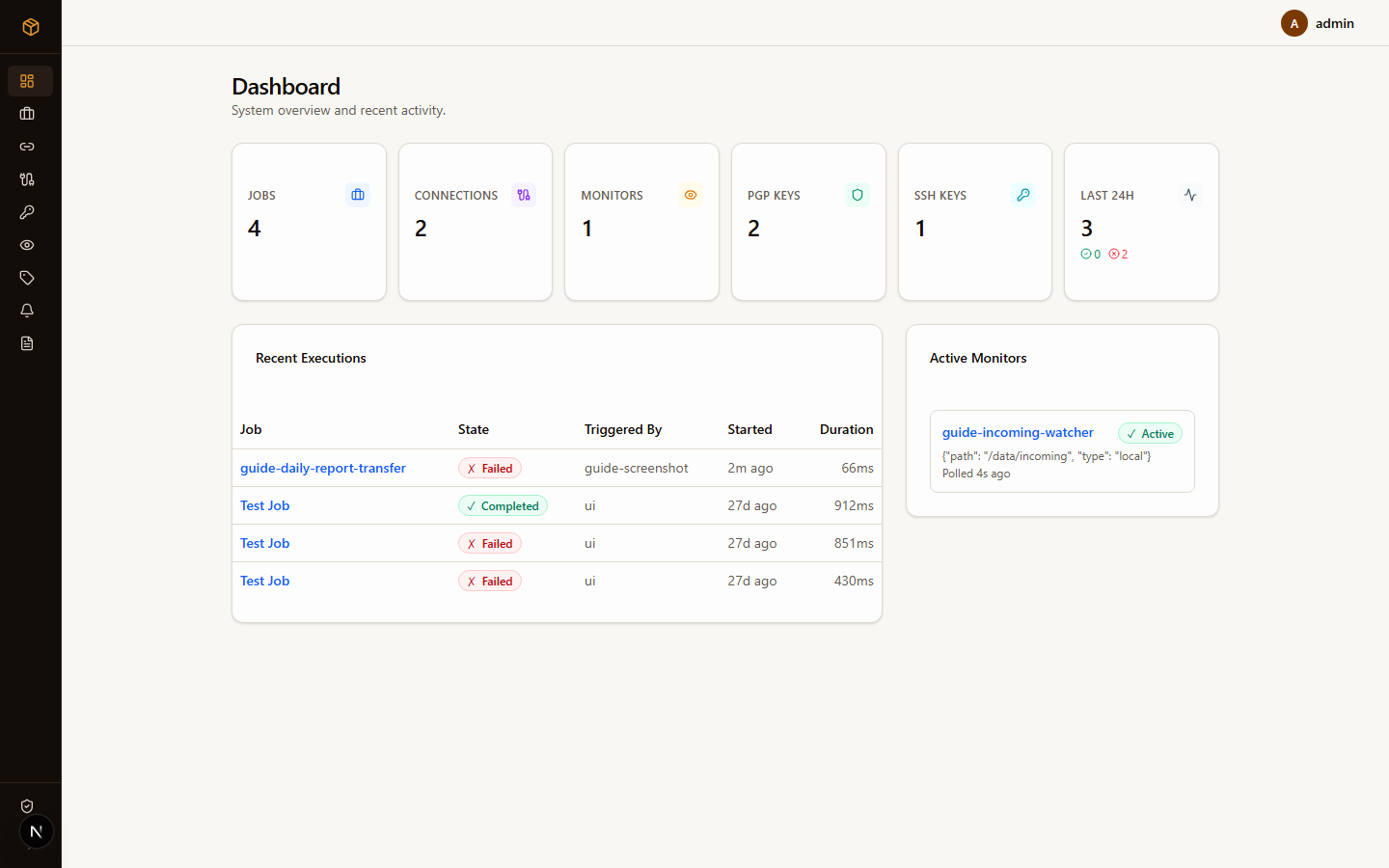Click the Completed badge on Test Job row
This screenshot has width=1389, height=868.
pos(503,505)
